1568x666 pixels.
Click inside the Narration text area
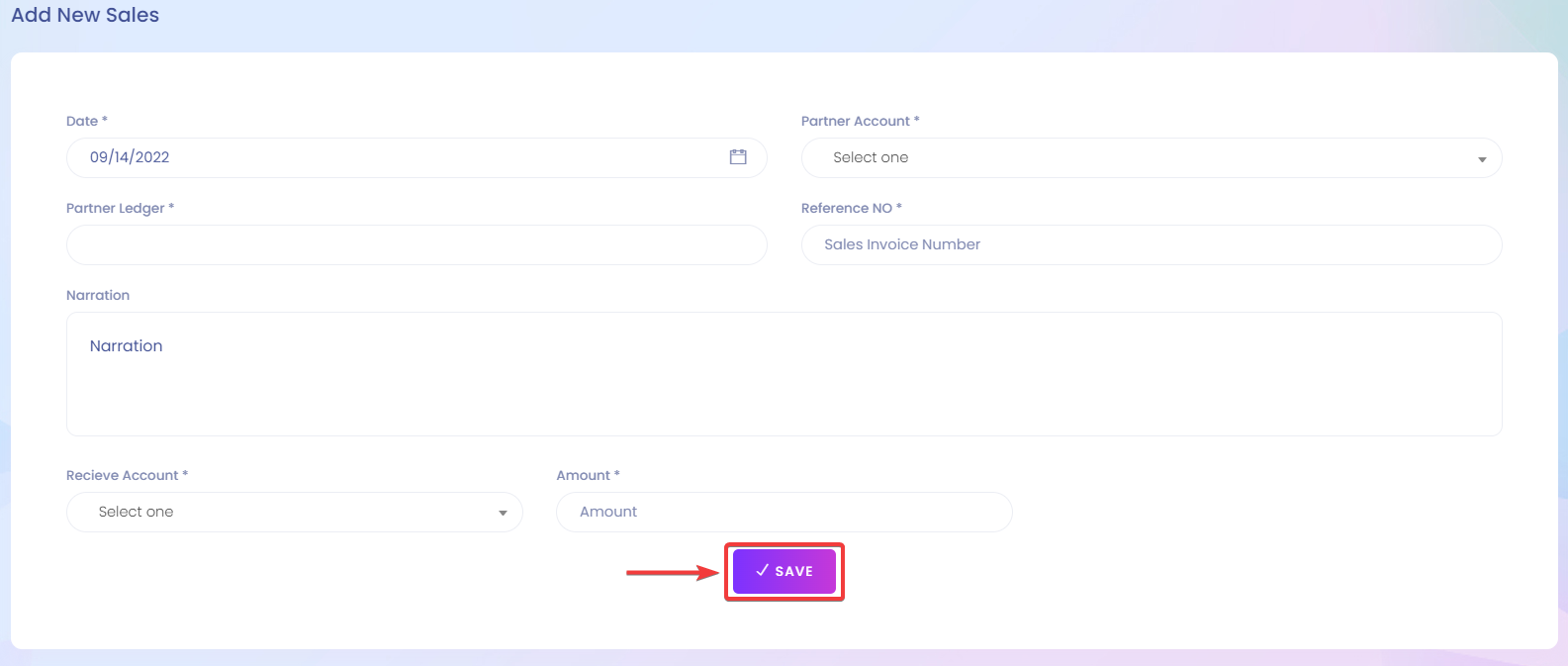pyautogui.click(x=784, y=374)
